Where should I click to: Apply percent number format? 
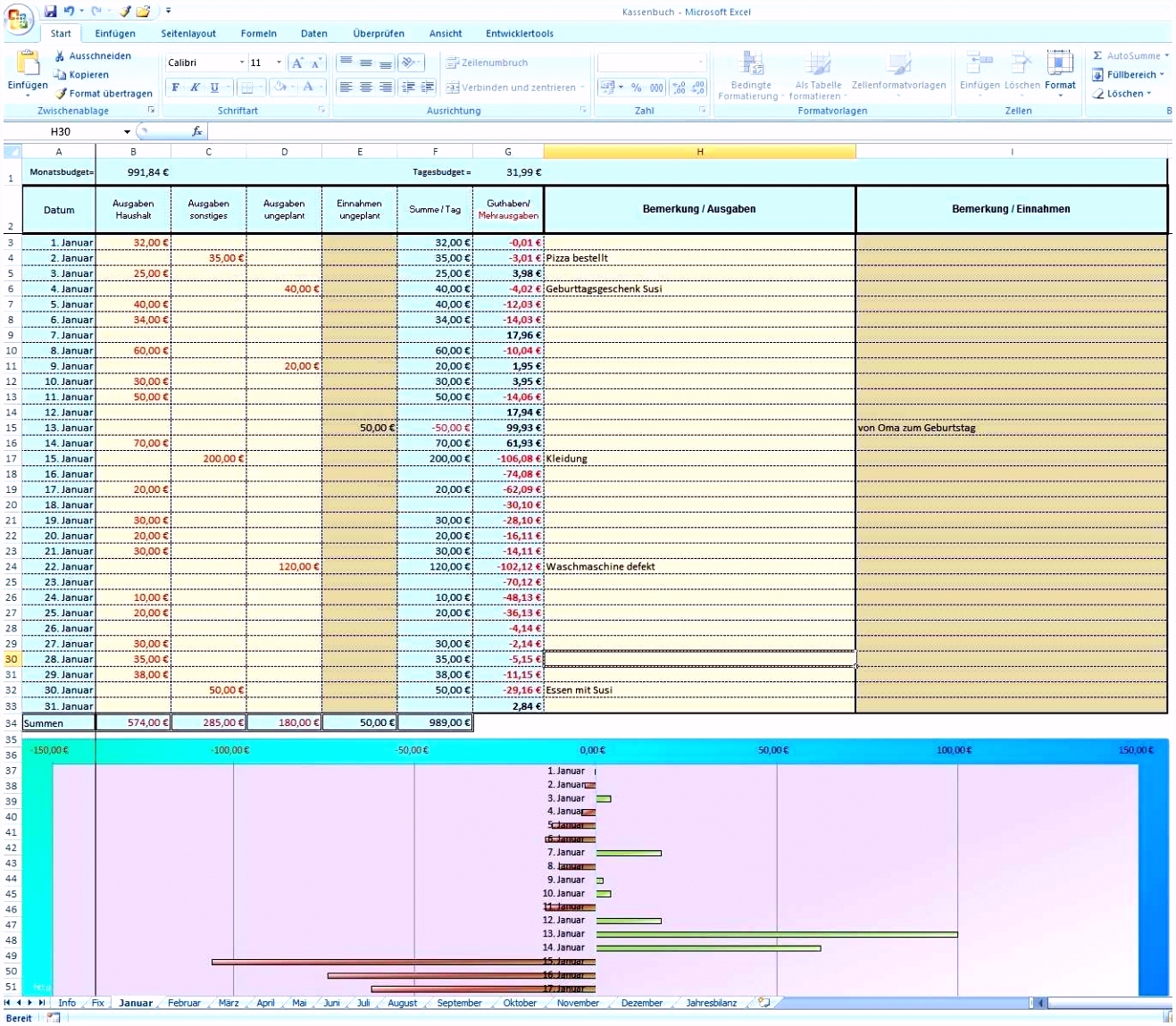point(636,88)
